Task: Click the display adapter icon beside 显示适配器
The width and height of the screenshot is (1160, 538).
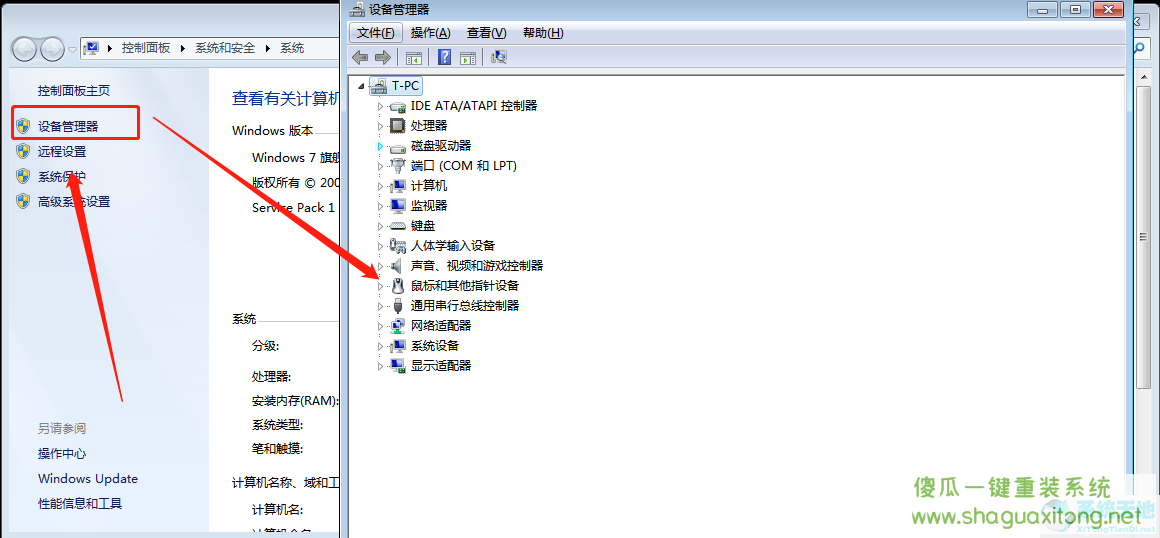Action: pos(398,366)
